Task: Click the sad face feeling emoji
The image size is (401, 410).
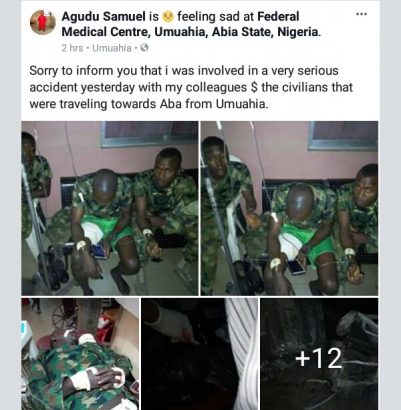Action: click(x=168, y=16)
